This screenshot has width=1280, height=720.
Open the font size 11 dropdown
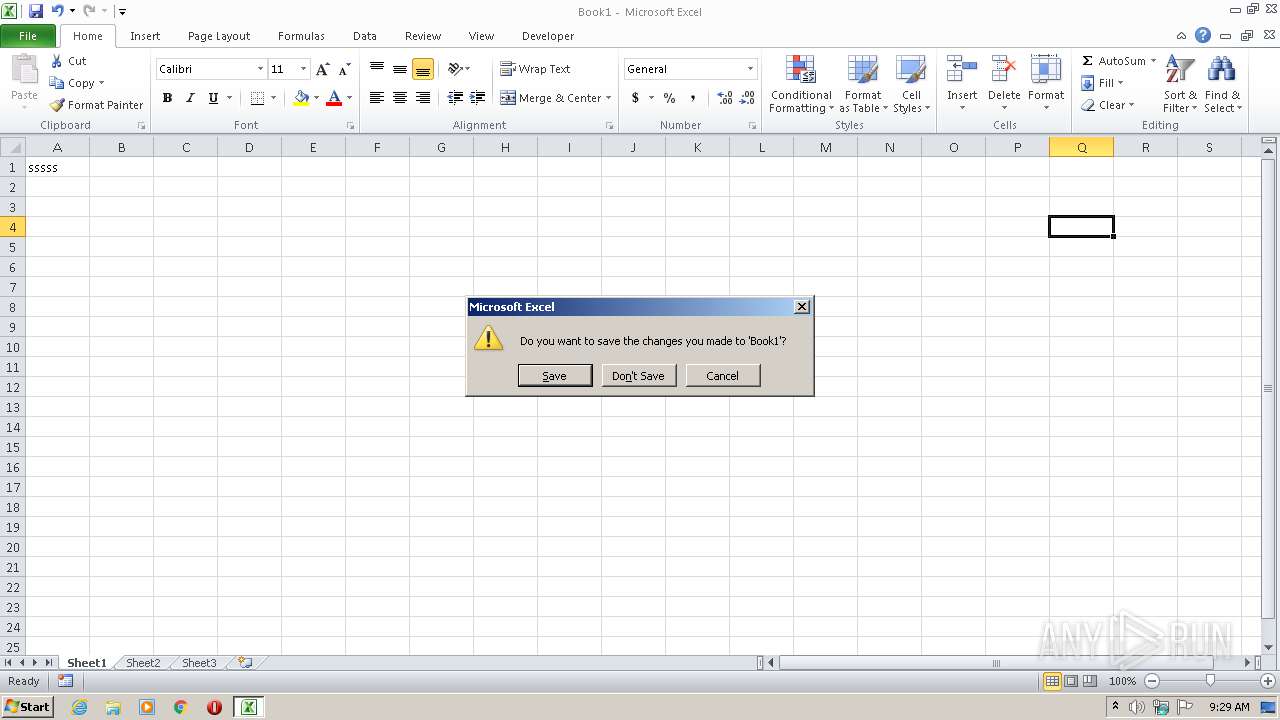click(x=304, y=69)
